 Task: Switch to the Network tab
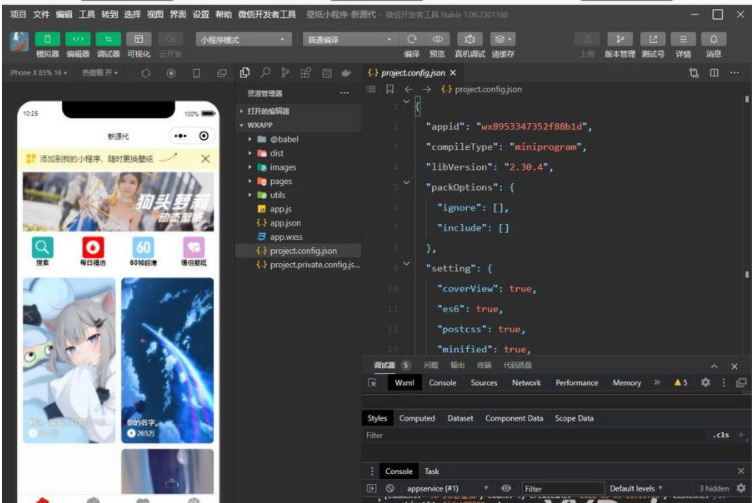pos(526,383)
